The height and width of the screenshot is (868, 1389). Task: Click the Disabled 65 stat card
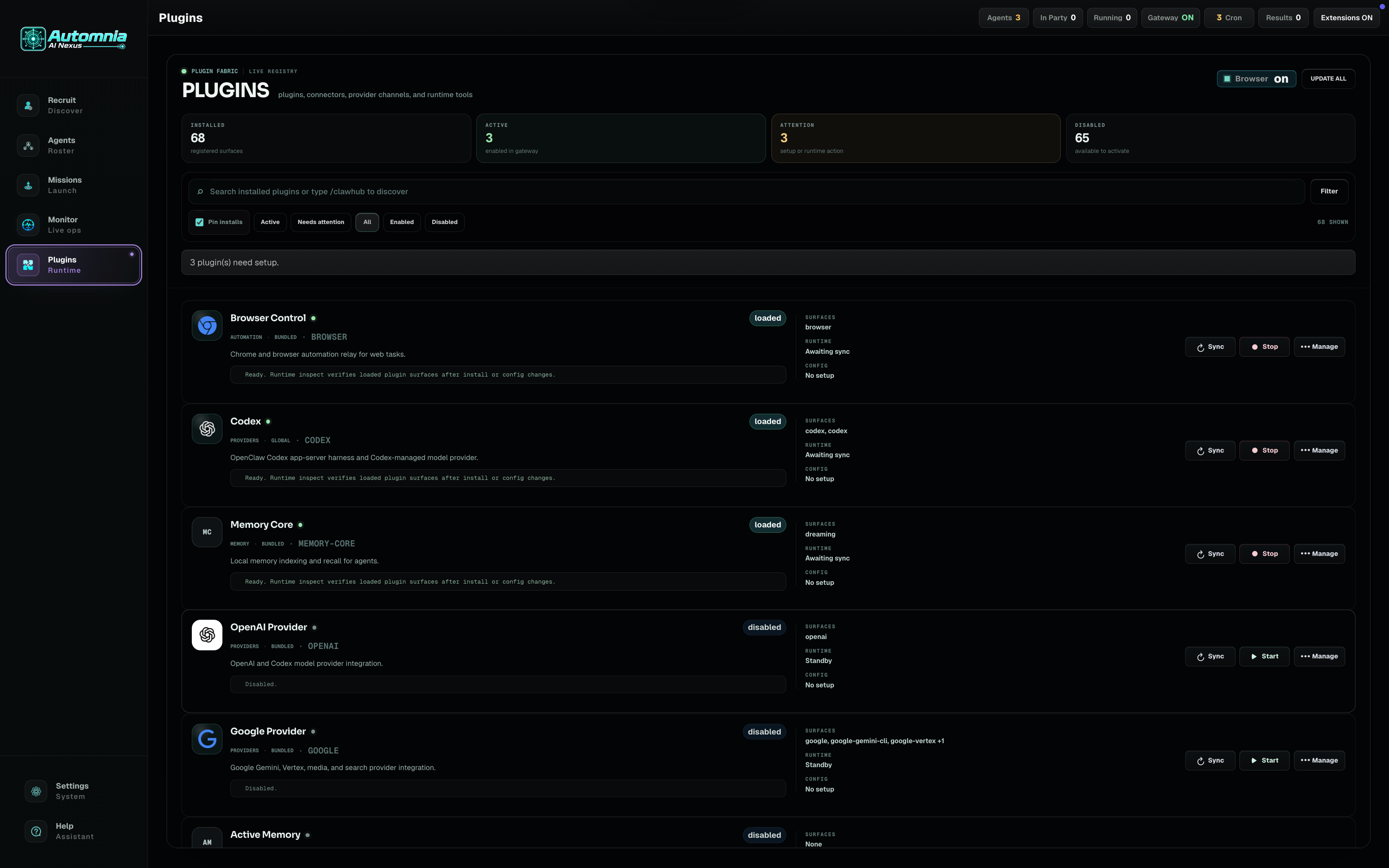(x=1210, y=138)
